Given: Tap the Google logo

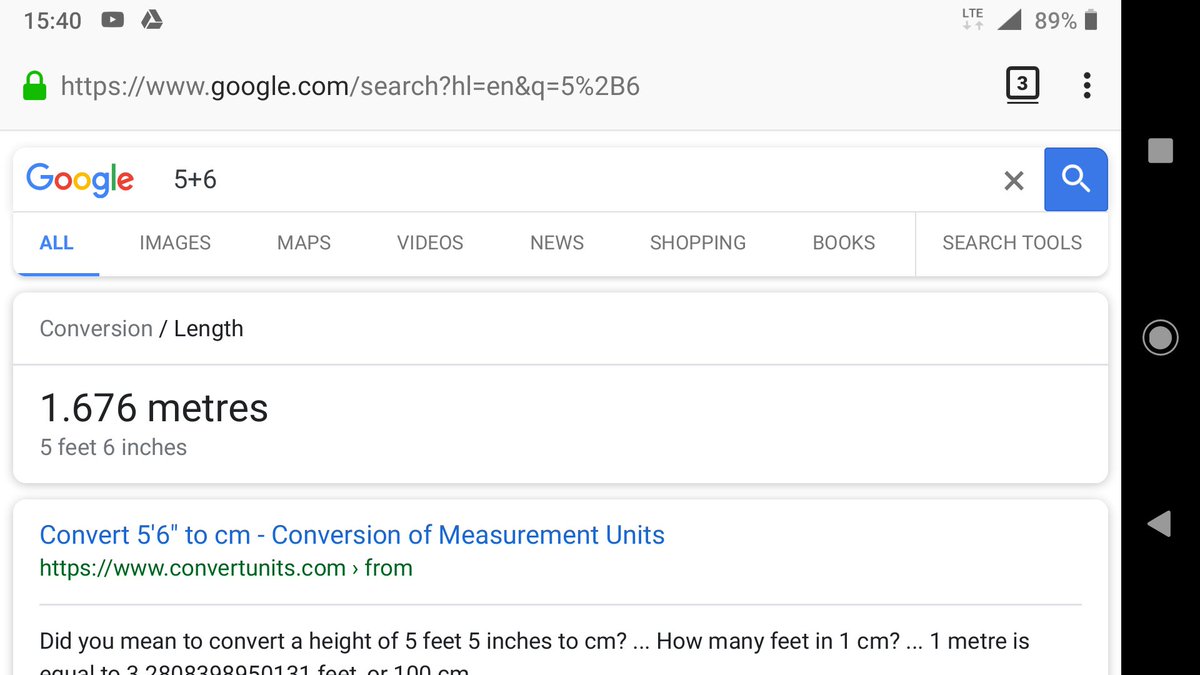Looking at the screenshot, I should 80,180.
